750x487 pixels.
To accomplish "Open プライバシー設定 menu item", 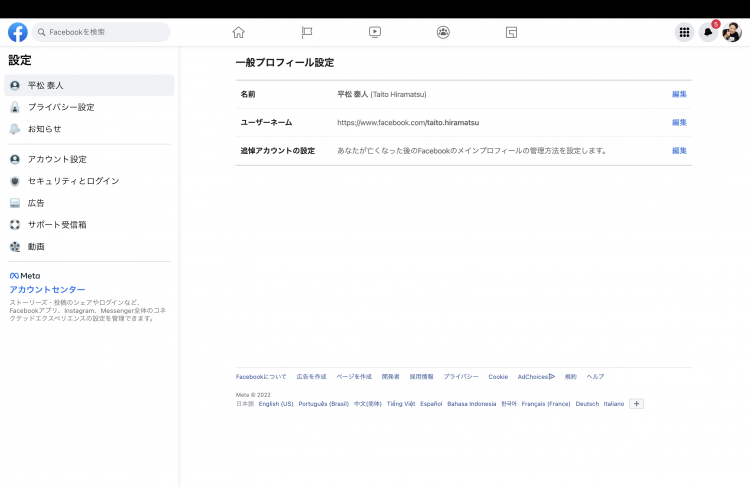I will point(89,107).
